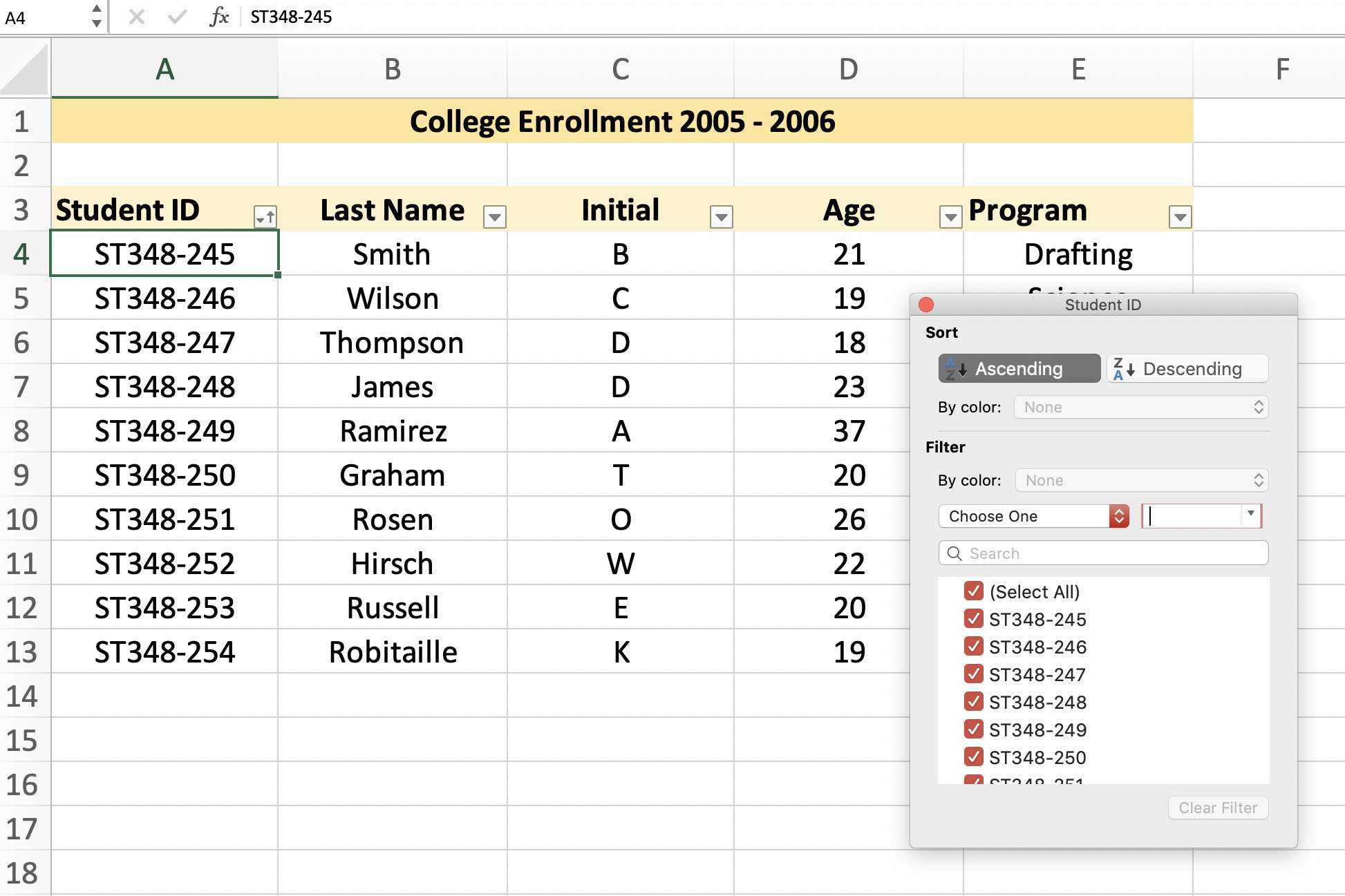Select the Student ID header cell
Screen dimensions: 1345x896
pos(164,209)
